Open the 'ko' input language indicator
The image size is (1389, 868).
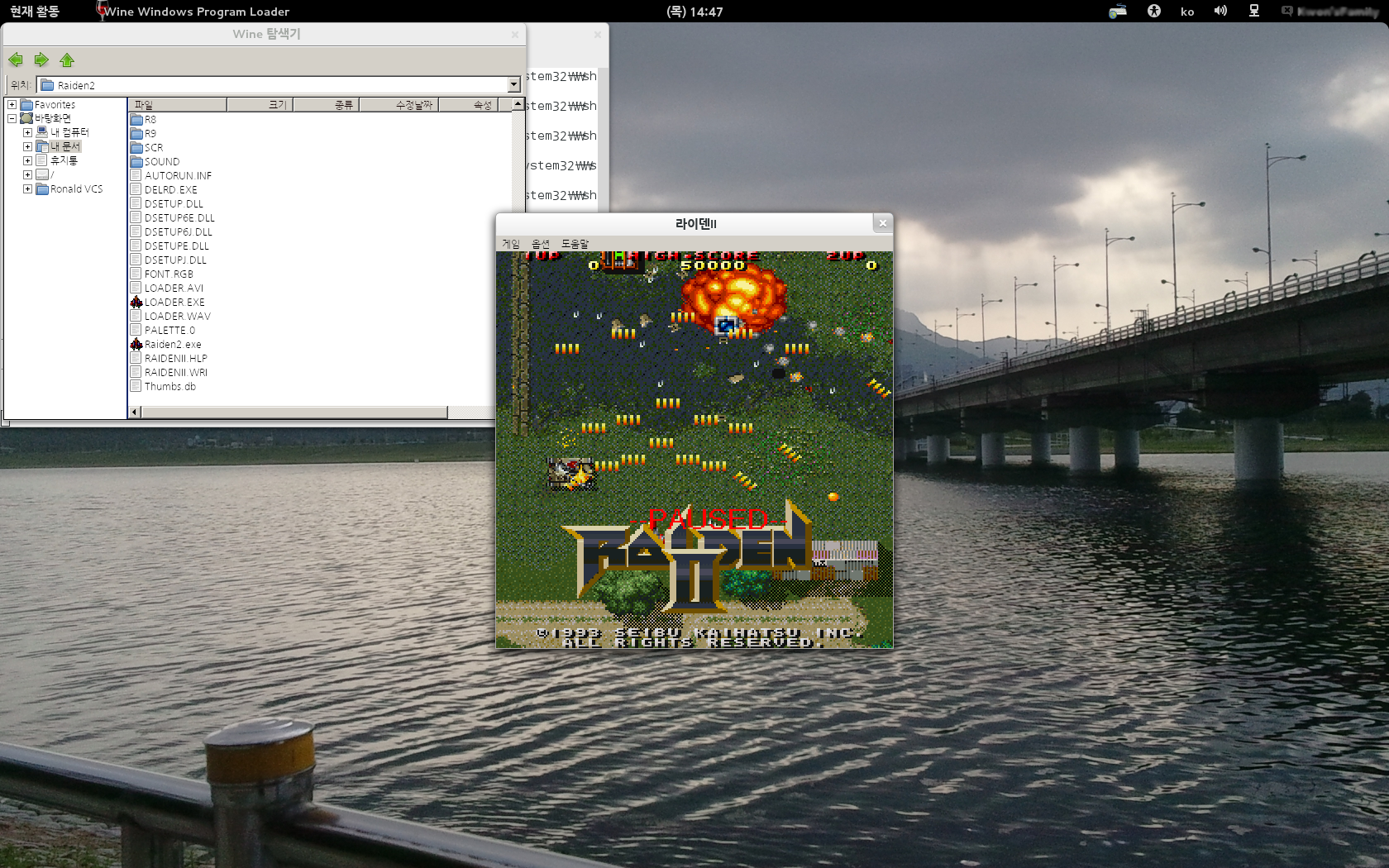[1187, 12]
